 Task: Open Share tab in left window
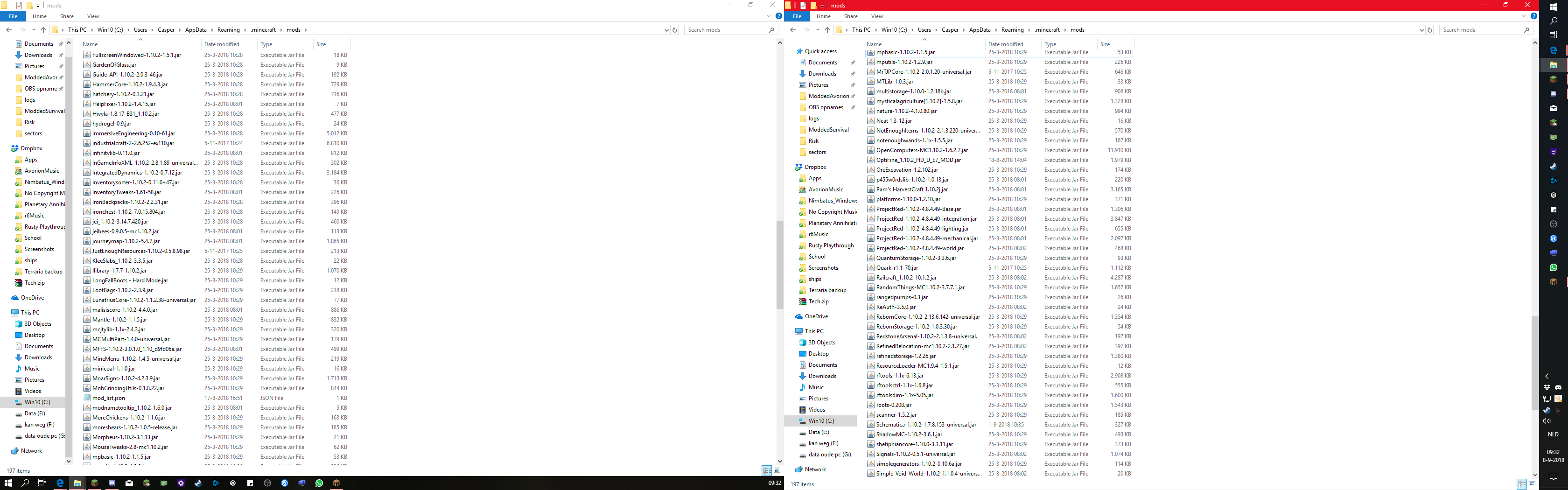point(67,16)
